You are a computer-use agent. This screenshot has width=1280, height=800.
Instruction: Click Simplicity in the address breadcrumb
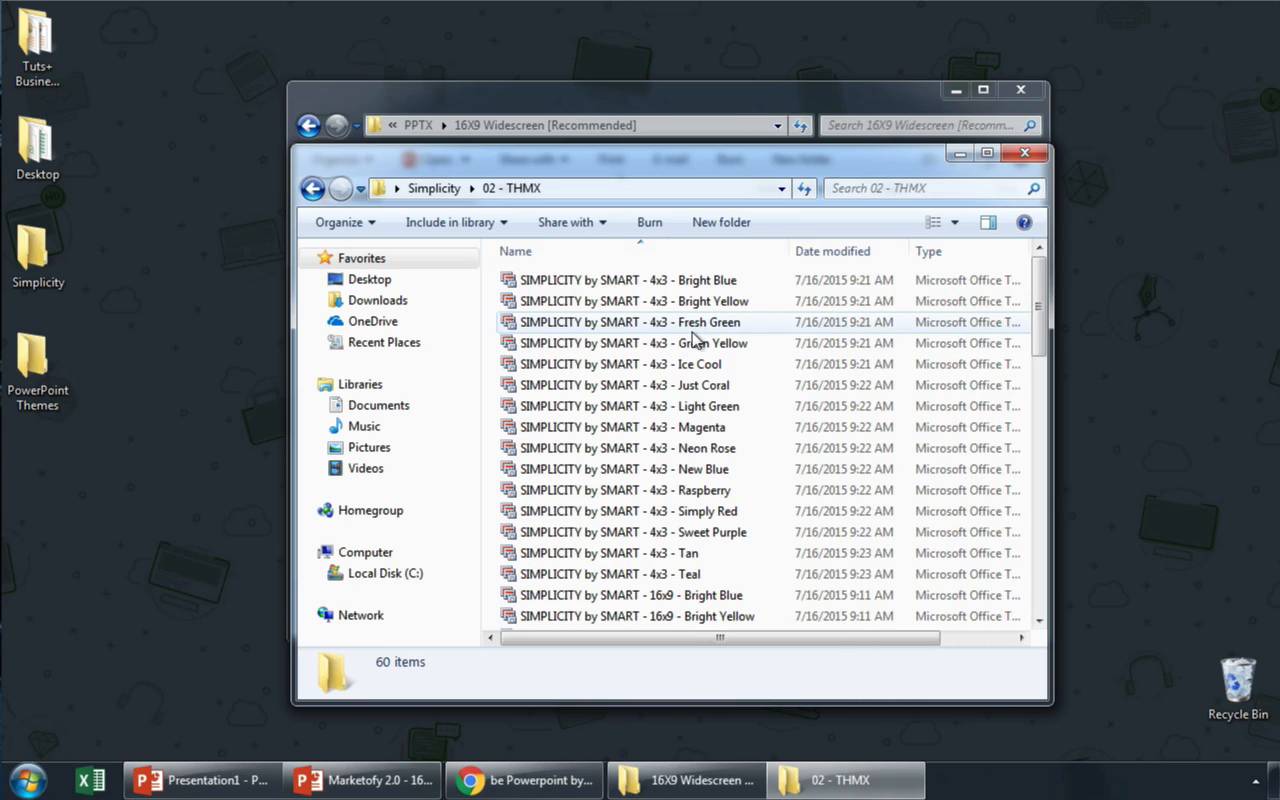[x=434, y=188]
